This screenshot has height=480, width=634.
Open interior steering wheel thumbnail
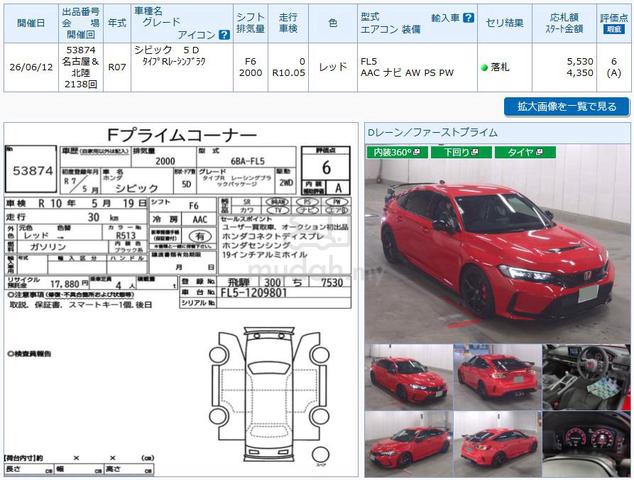[586, 377]
